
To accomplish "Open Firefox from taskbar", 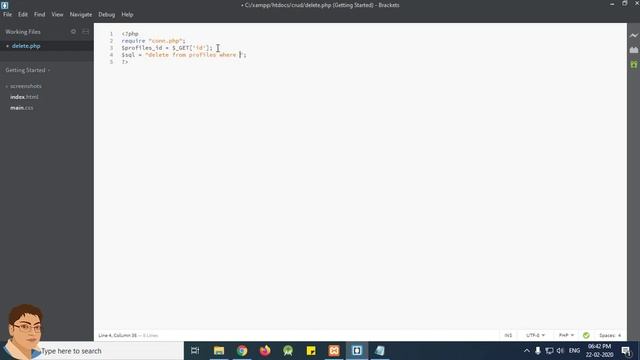I will click(x=265, y=351).
